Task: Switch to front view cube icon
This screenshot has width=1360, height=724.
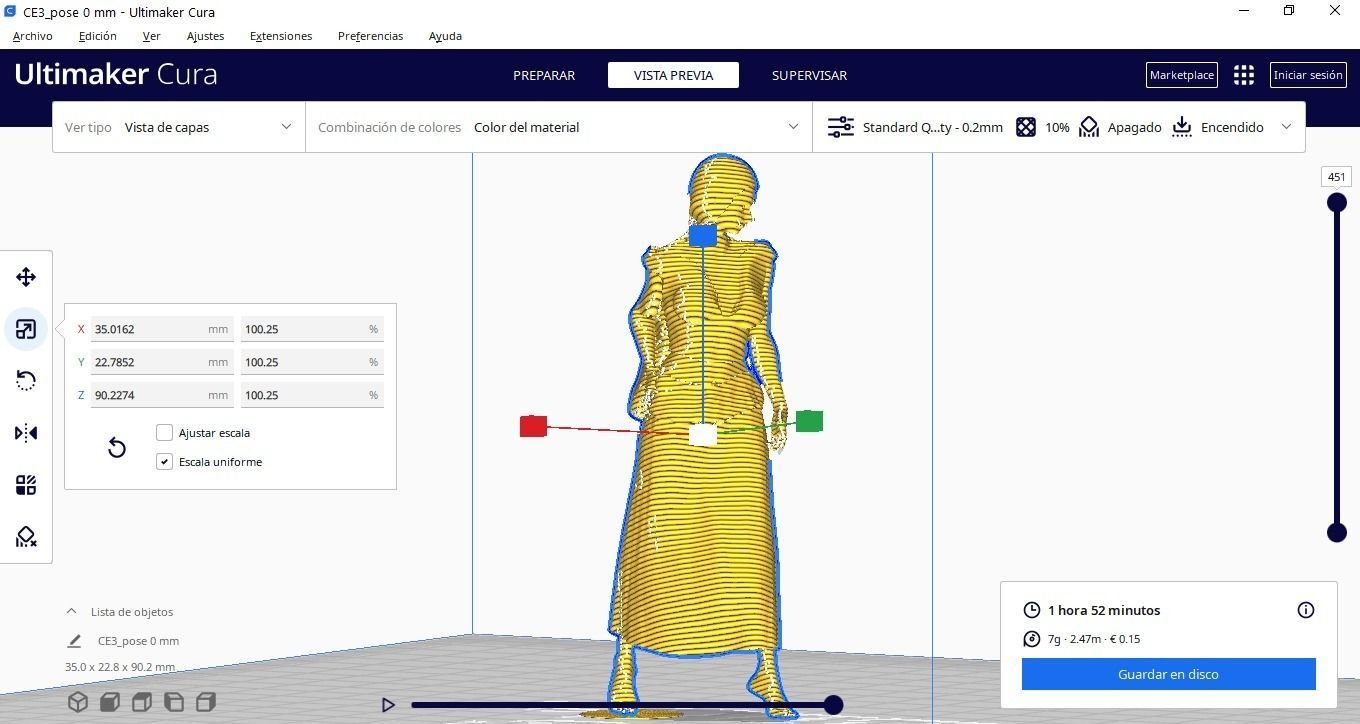Action: click(110, 702)
